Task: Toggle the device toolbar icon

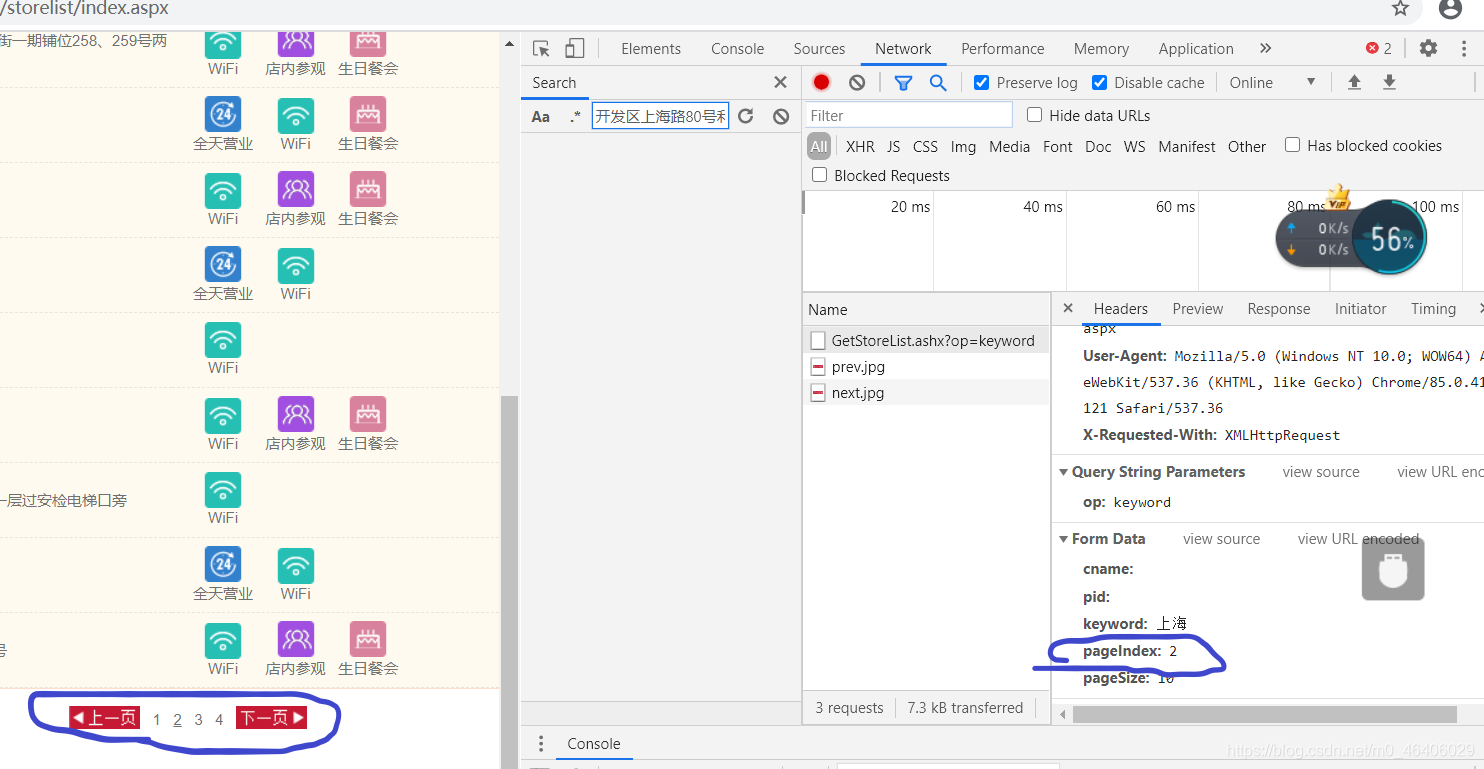Action: [x=574, y=48]
